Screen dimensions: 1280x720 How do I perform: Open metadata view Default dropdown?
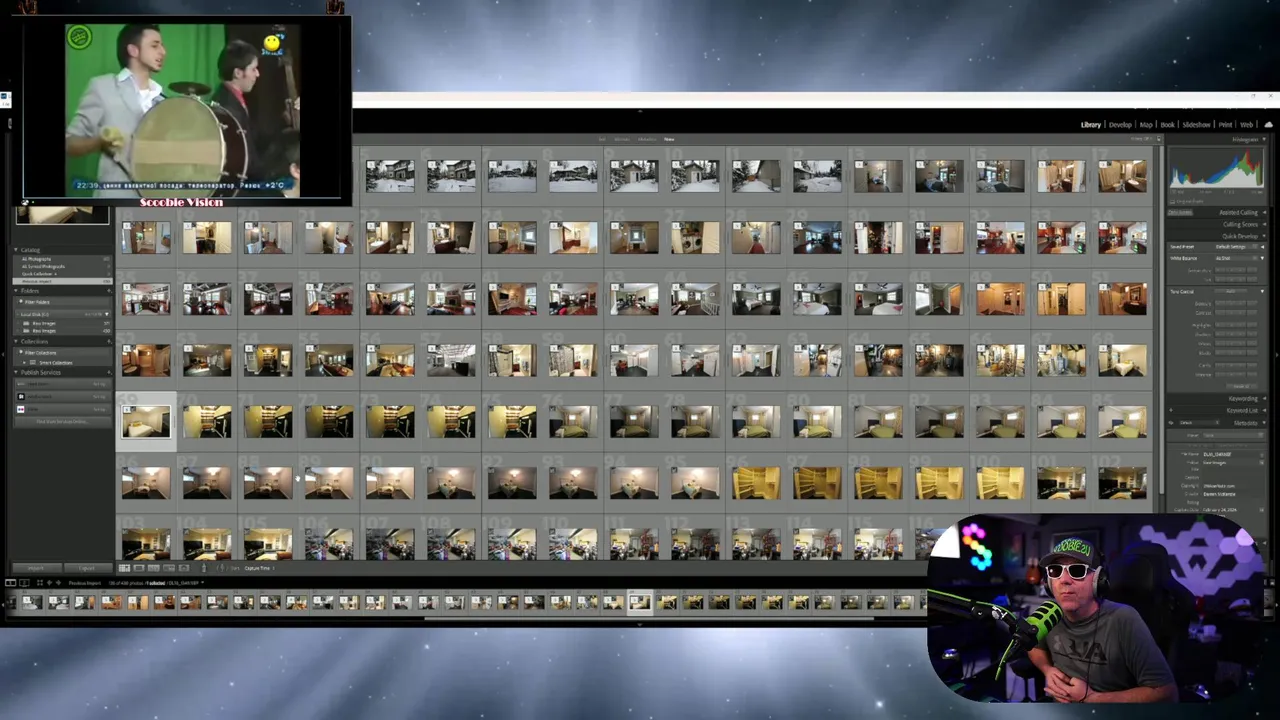coord(1198,423)
